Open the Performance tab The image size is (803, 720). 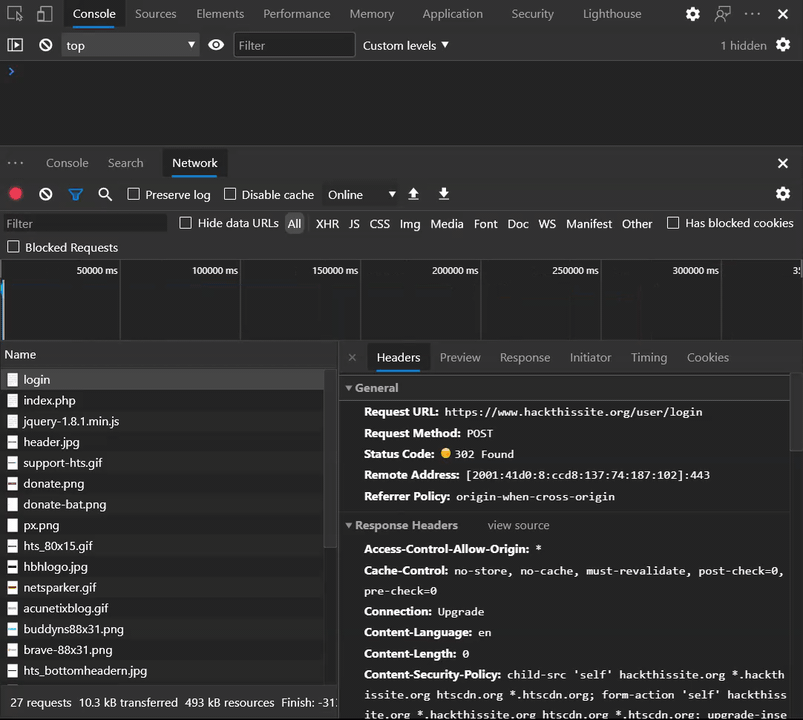coord(297,14)
